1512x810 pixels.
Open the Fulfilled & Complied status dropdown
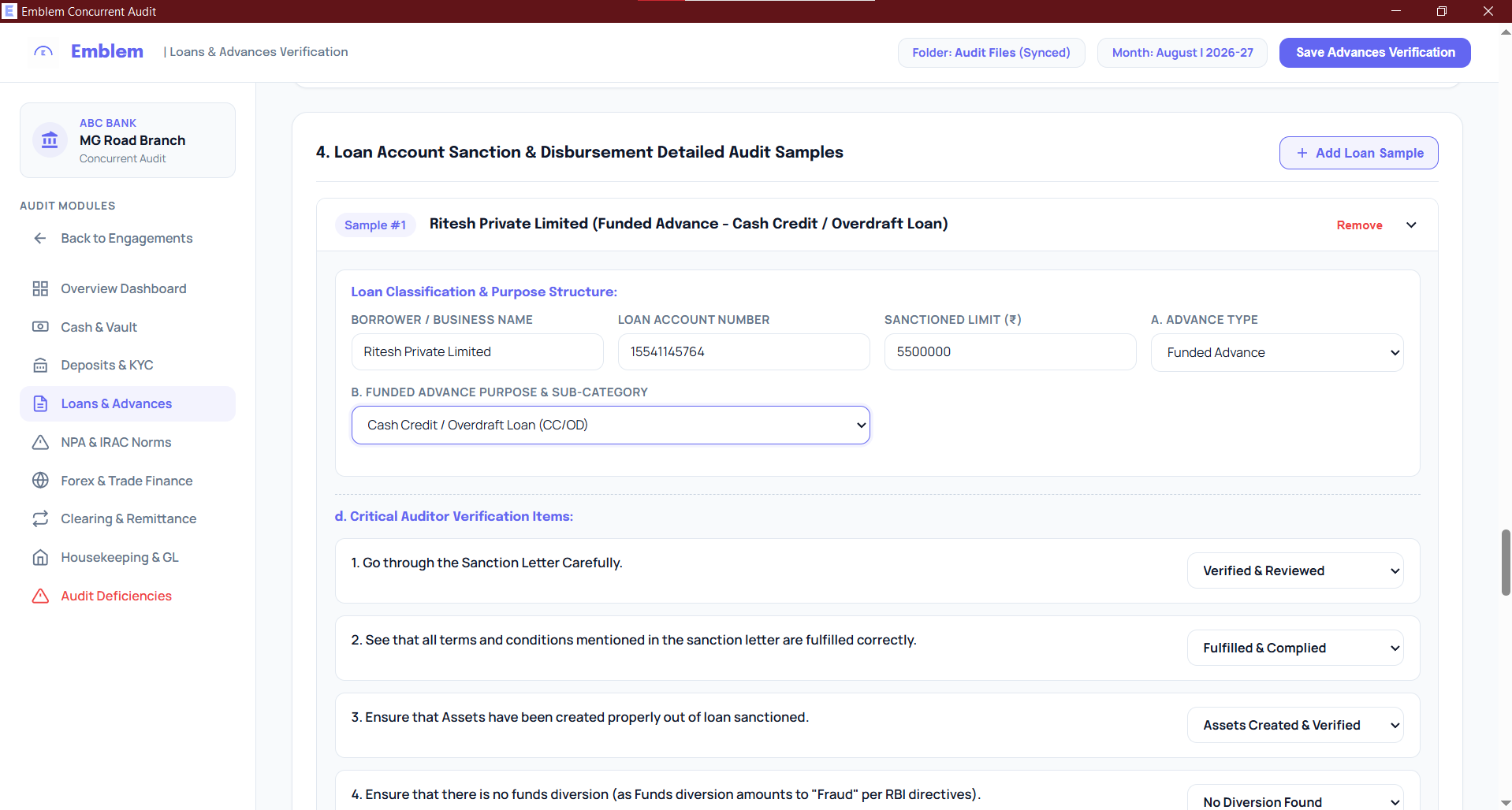coord(1295,648)
